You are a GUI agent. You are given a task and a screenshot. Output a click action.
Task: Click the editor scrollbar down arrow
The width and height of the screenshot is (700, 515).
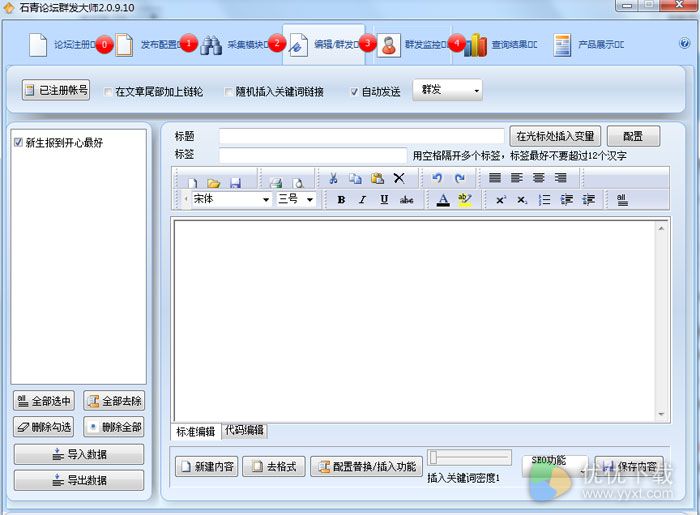[x=661, y=414]
